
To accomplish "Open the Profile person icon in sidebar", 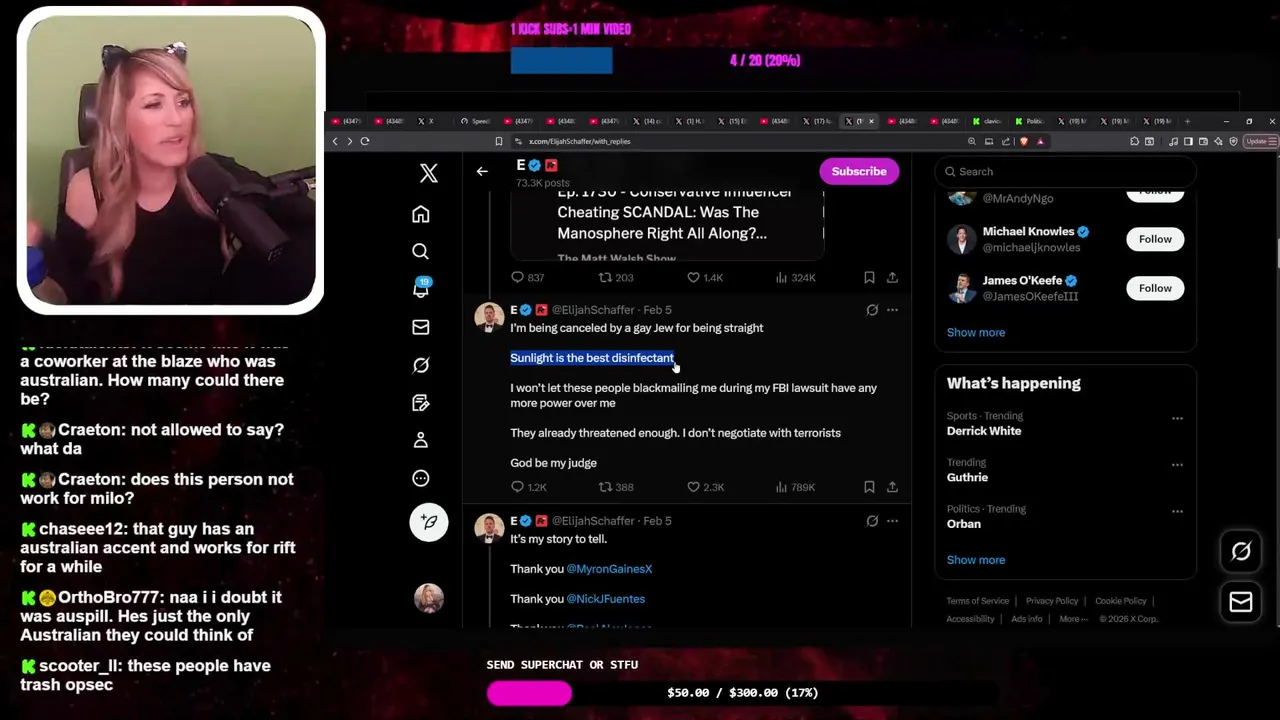I will 421,440.
